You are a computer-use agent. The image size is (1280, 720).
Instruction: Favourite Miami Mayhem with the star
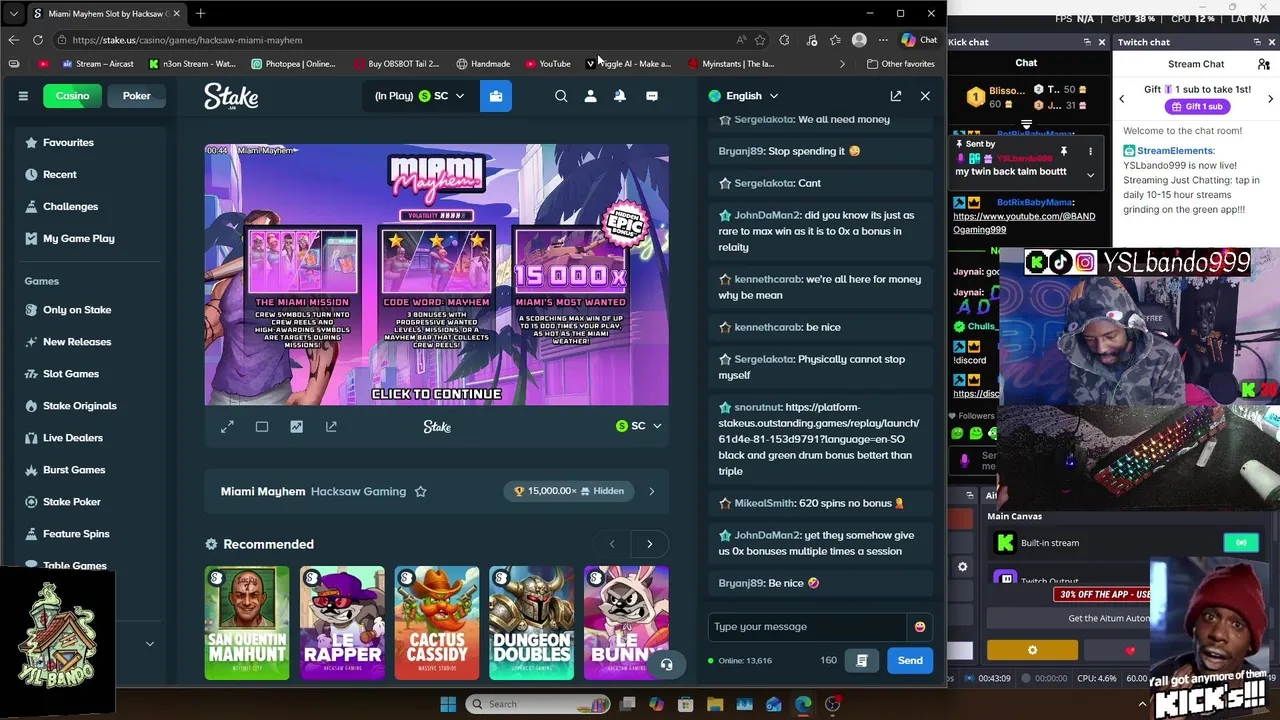[420, 491]
